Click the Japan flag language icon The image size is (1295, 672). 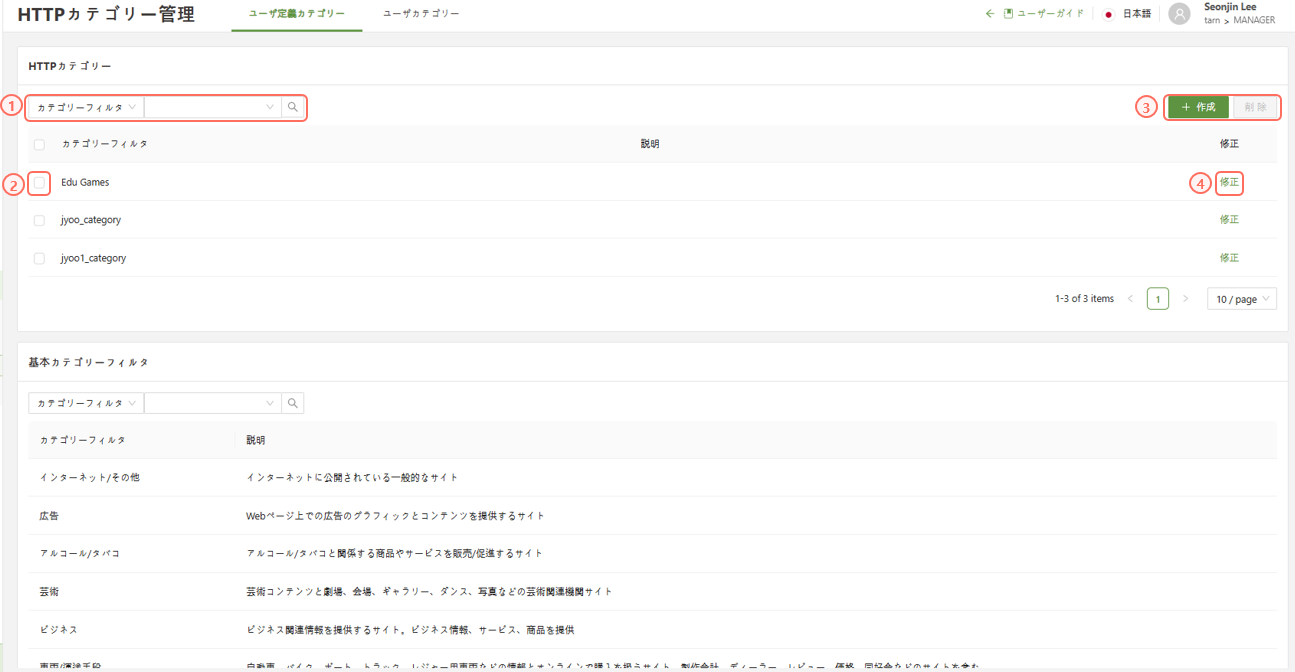1108,15
